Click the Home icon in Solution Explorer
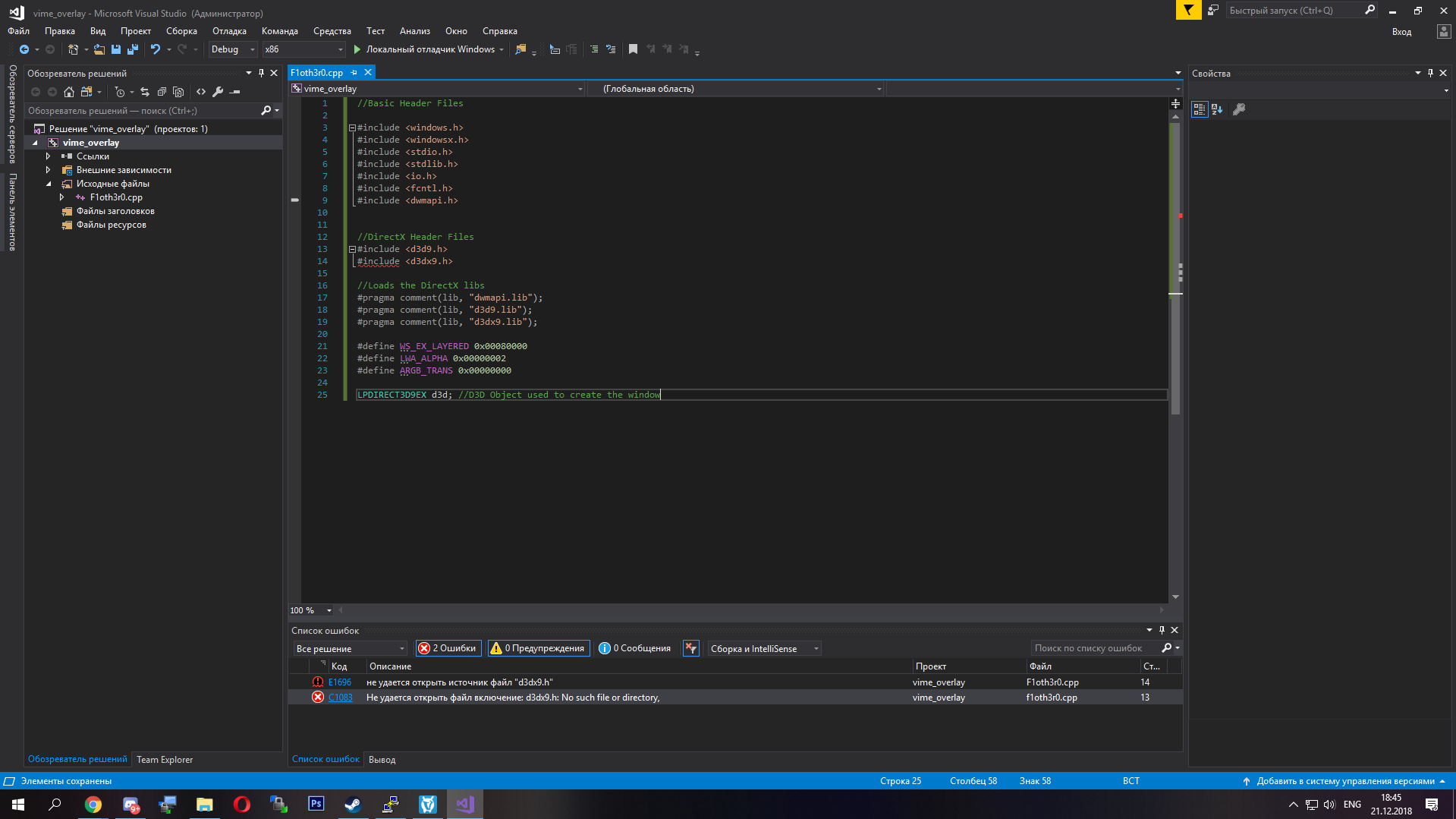The width and height of the screenshot is (1456, 819). 69,92
